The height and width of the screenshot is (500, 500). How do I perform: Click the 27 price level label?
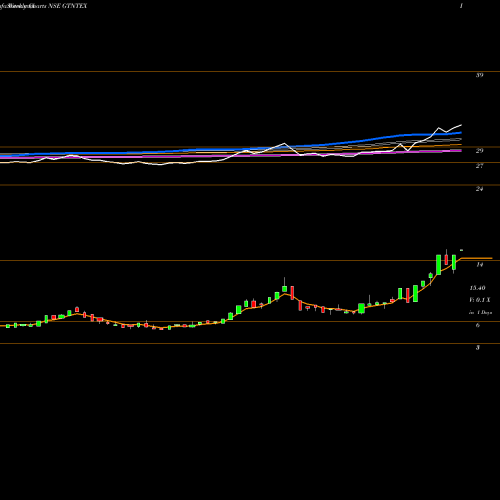(x=479, y=166)
